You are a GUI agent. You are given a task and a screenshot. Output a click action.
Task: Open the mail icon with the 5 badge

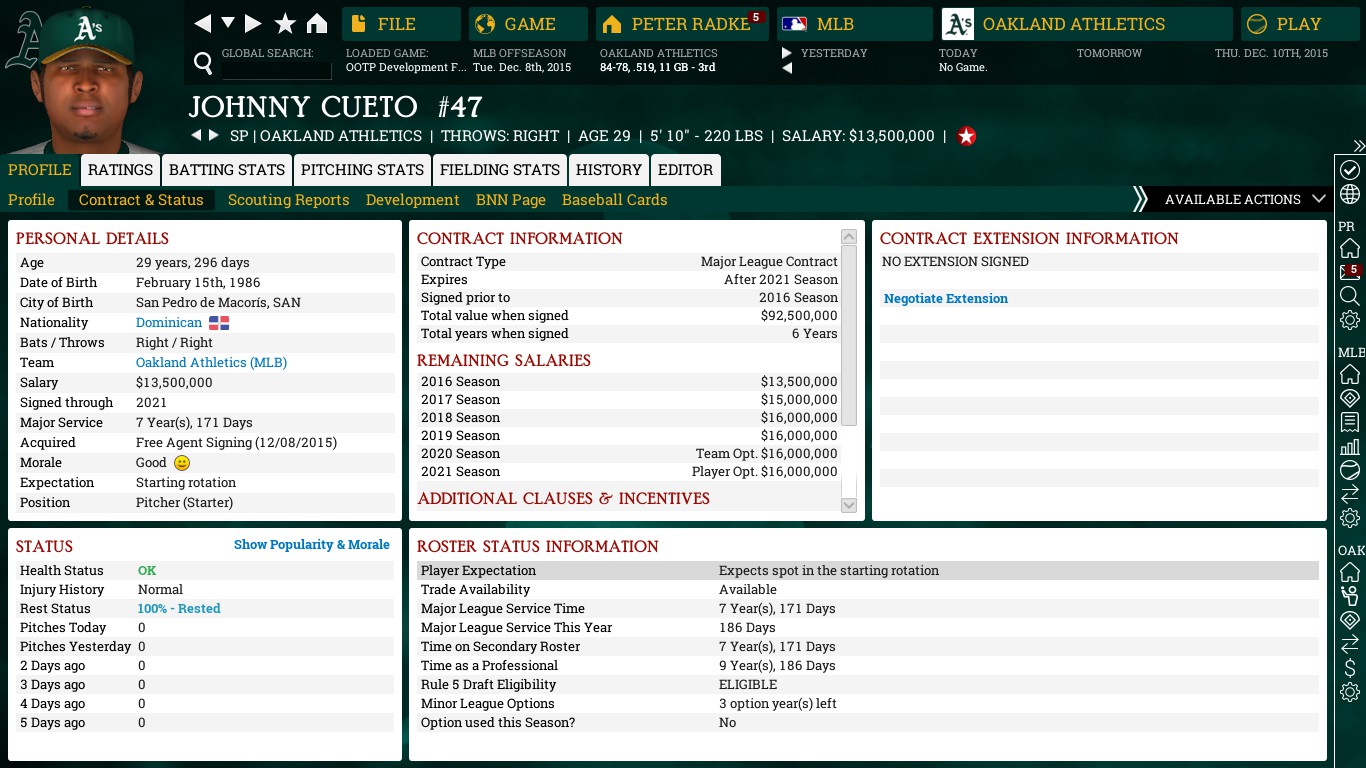click(x=1349, y=272)
